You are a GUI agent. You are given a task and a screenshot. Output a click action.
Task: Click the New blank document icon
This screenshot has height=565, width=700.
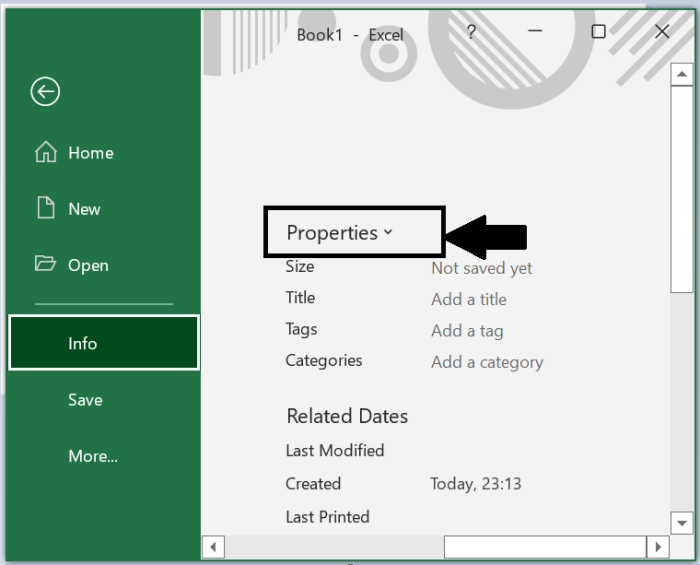coord(45,208)
